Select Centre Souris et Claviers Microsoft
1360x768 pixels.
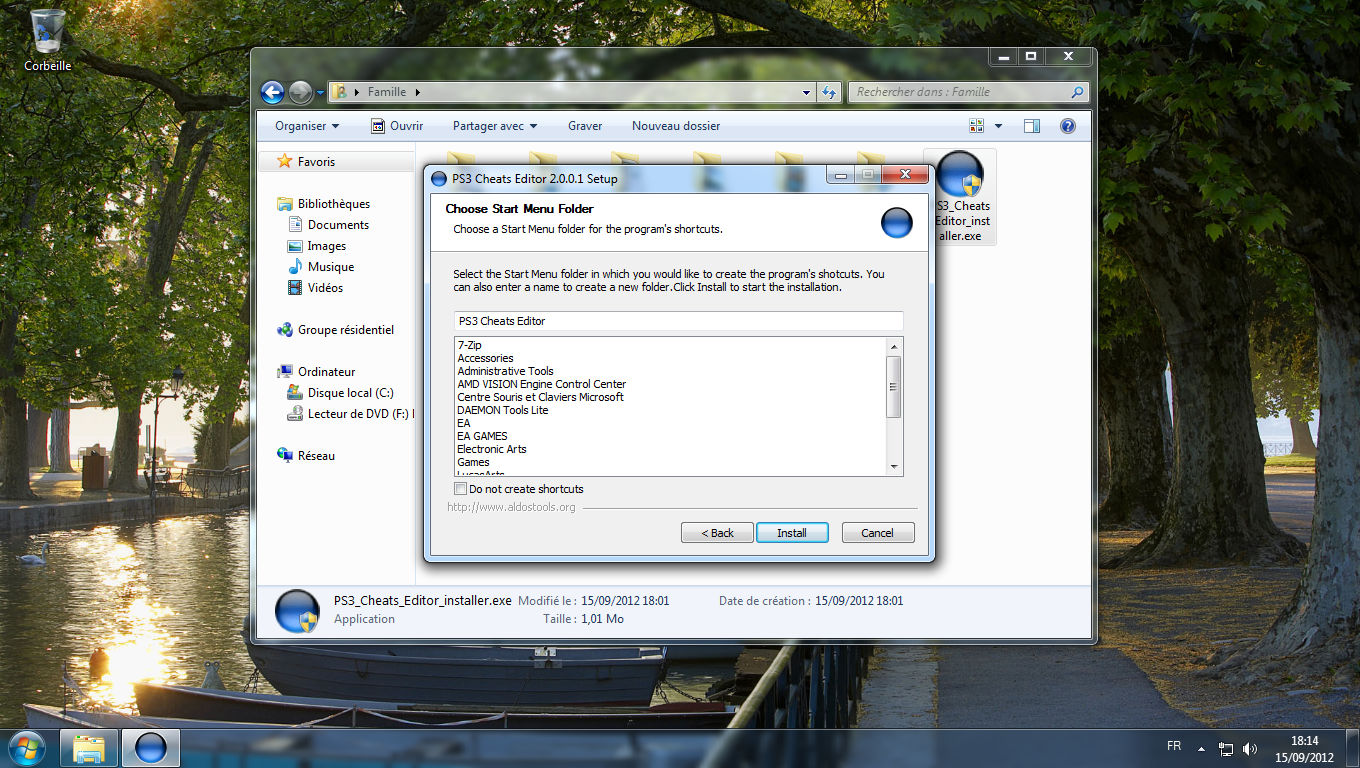click(540, 397)
